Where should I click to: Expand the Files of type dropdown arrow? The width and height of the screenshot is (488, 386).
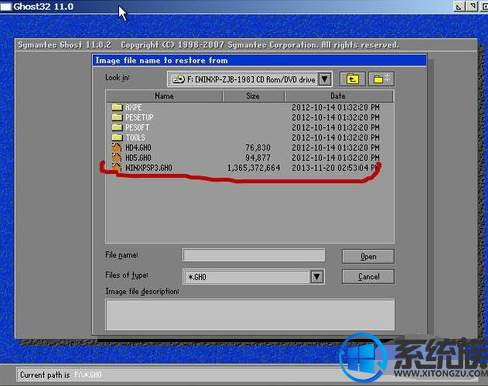[317, 277]
